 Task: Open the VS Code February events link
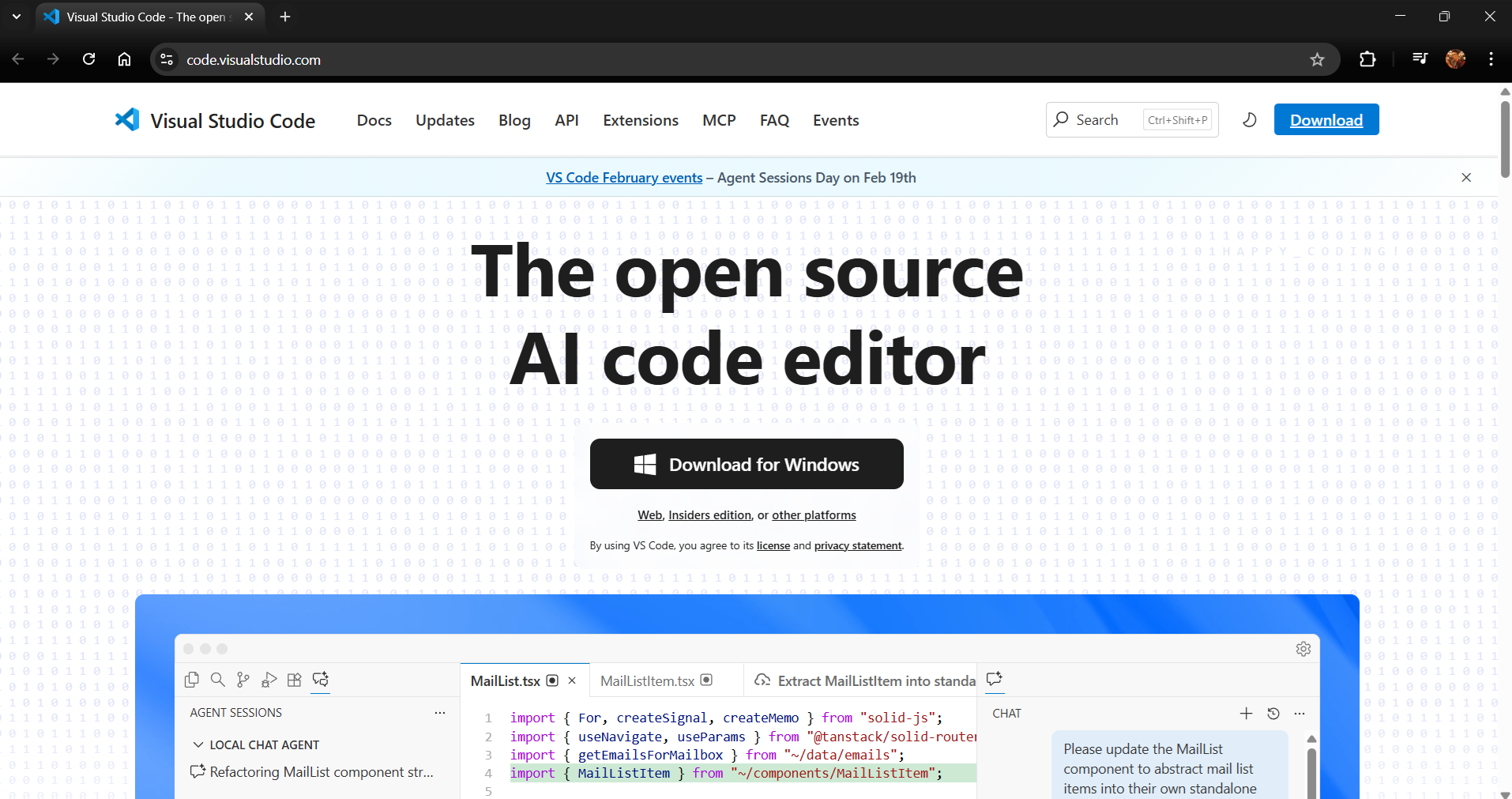[x=623, y=177]
